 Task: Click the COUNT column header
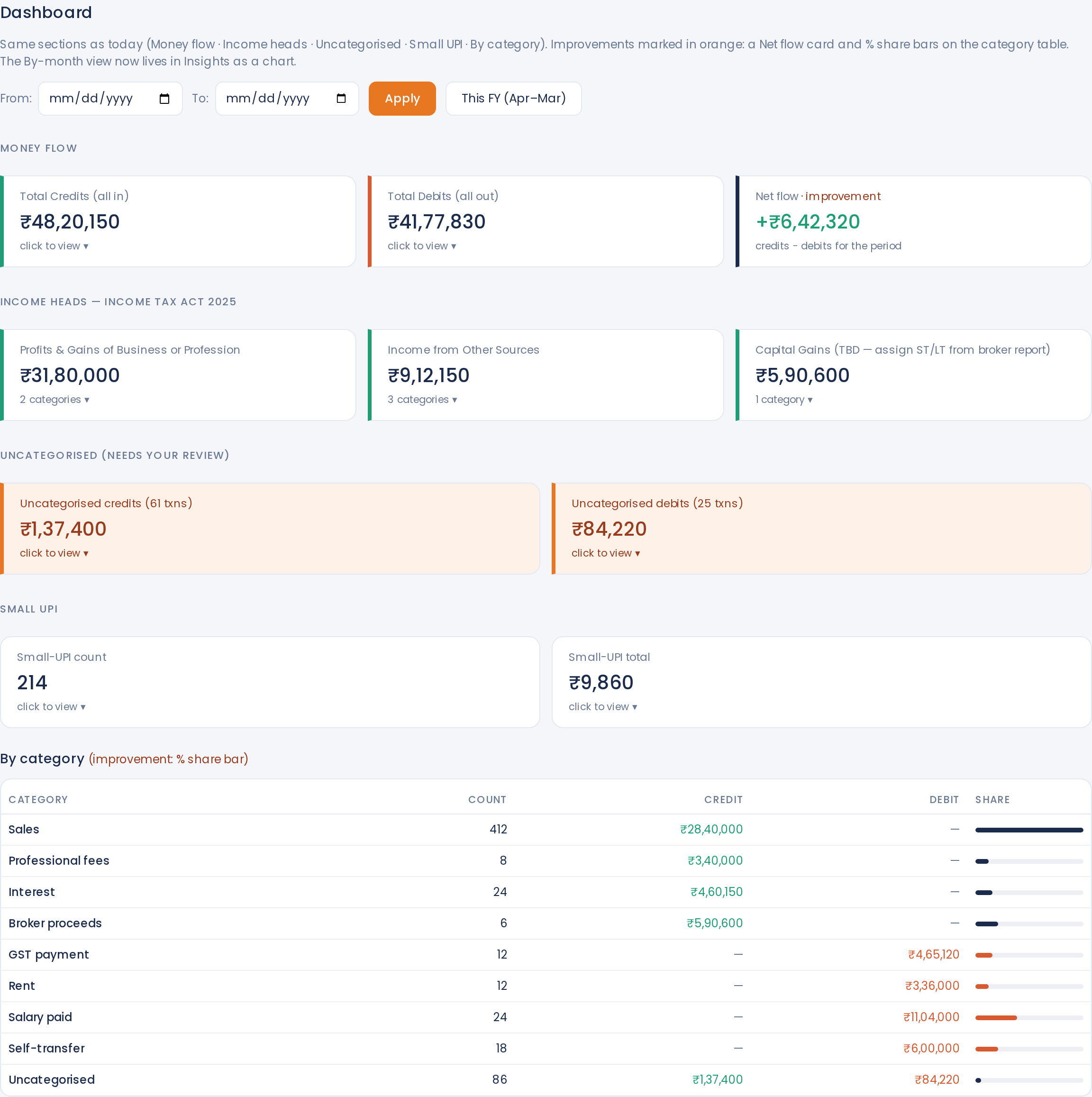(488, 800)
